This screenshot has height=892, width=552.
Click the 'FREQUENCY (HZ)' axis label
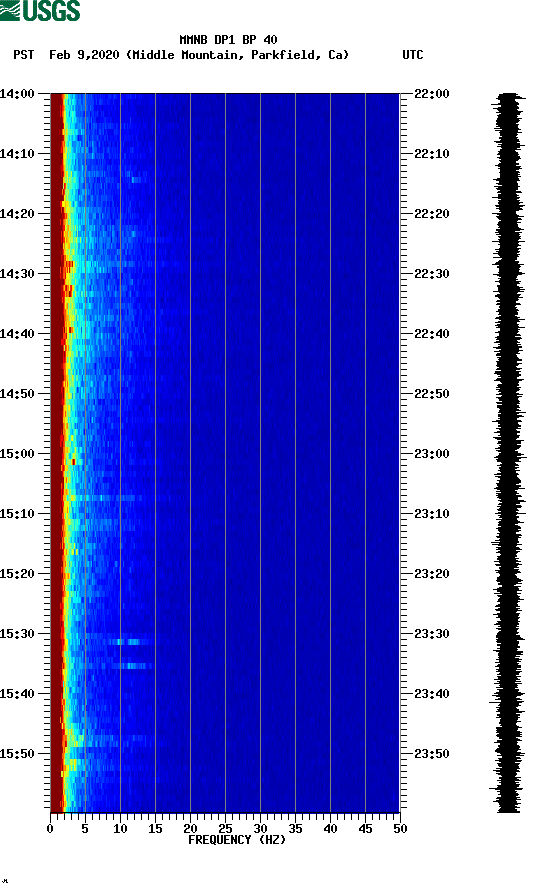pyautogui.click(x=237, y=840)
